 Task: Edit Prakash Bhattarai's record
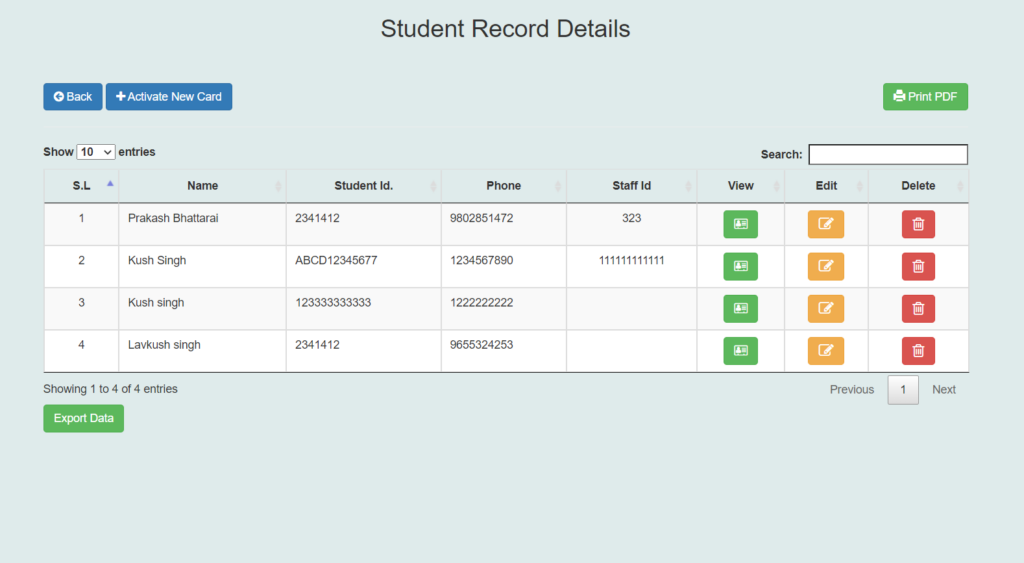pos(825,224)
